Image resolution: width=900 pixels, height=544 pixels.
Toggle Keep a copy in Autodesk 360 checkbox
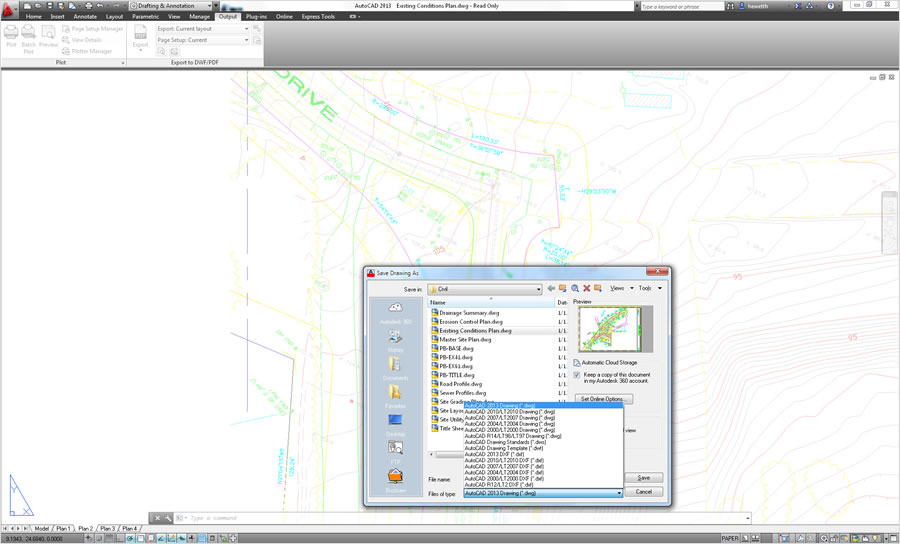[577, 375]
